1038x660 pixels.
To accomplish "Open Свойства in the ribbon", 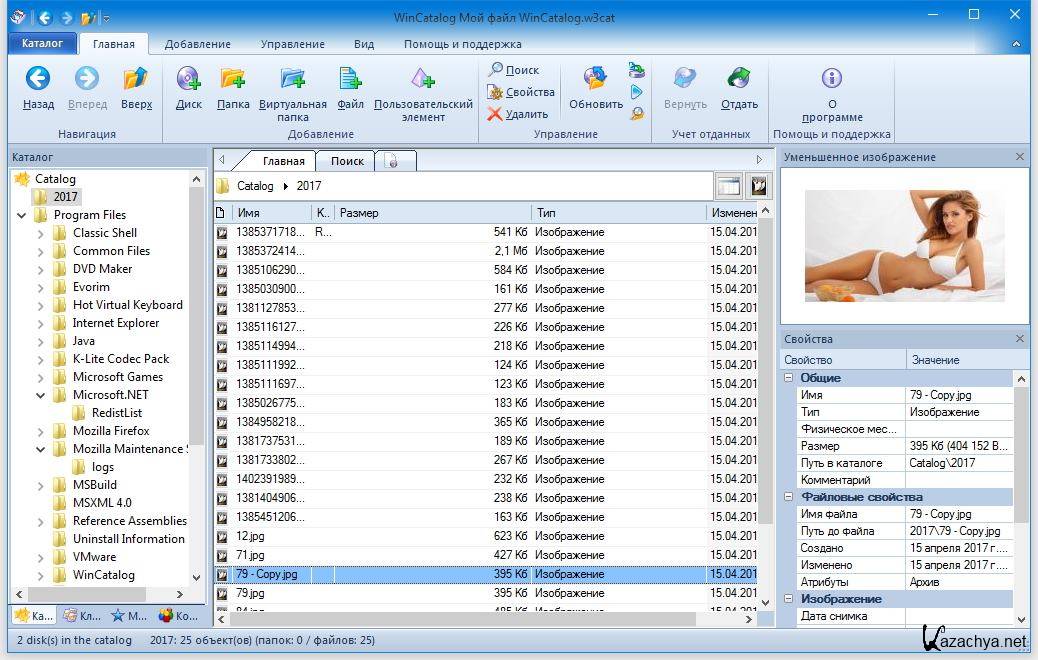I will click(x=521, y=92).
